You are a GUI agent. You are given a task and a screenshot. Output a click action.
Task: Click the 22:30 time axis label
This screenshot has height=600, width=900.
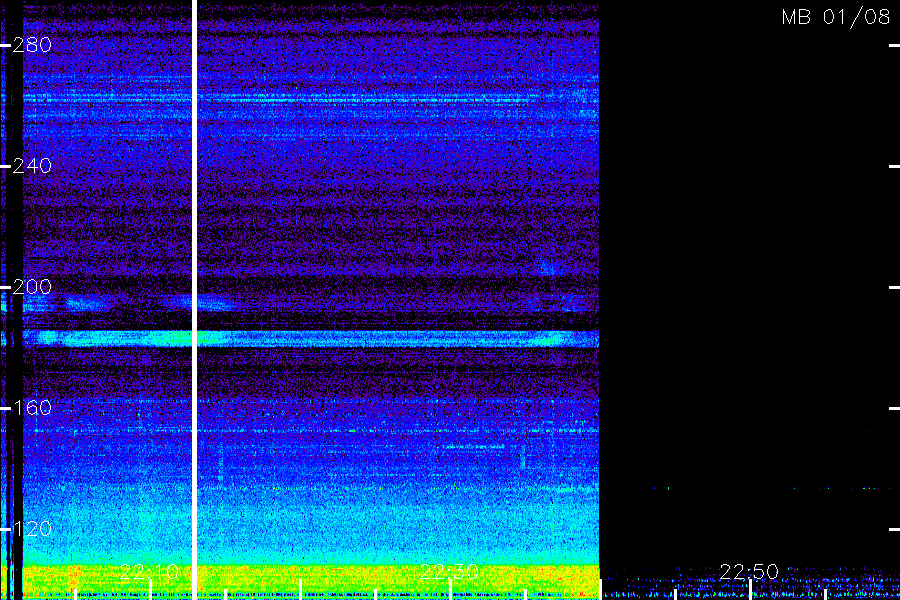click(x=449, y=571)
